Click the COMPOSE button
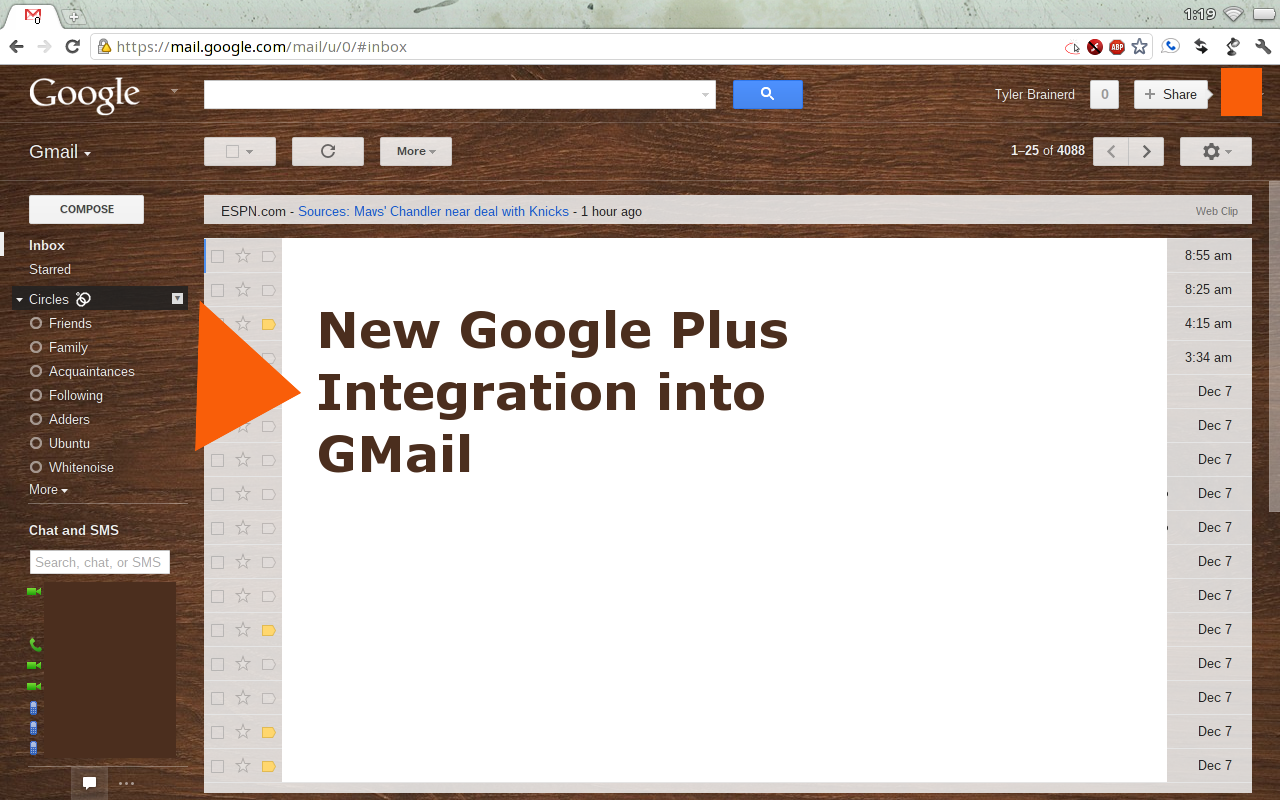 click(x=87, y=209)
